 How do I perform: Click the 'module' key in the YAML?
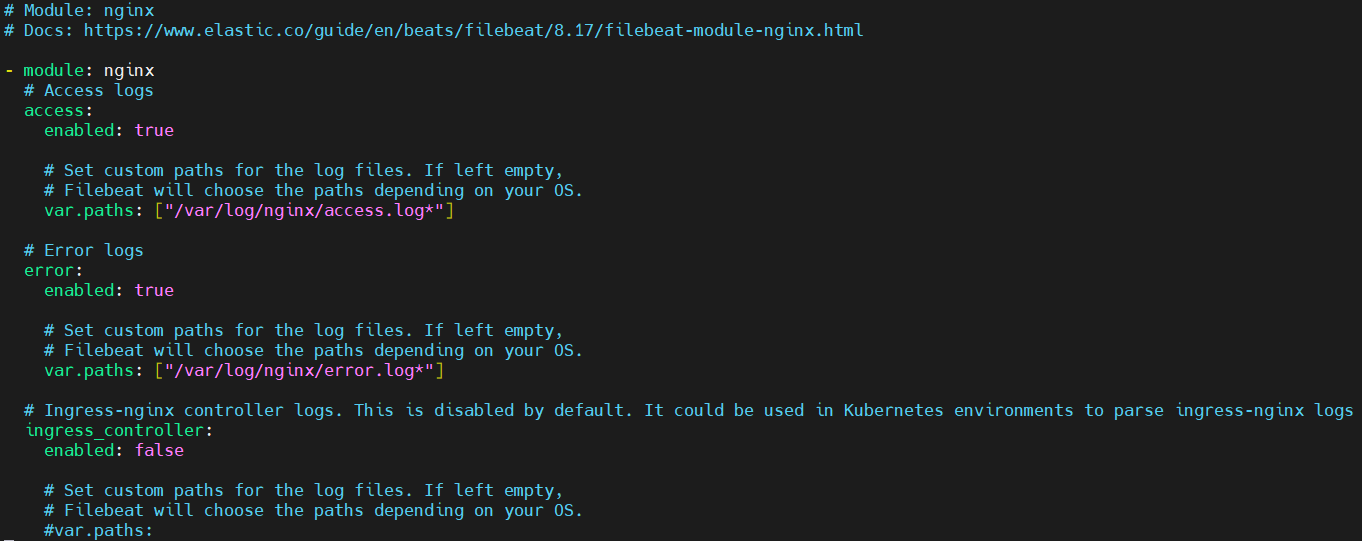53,70
